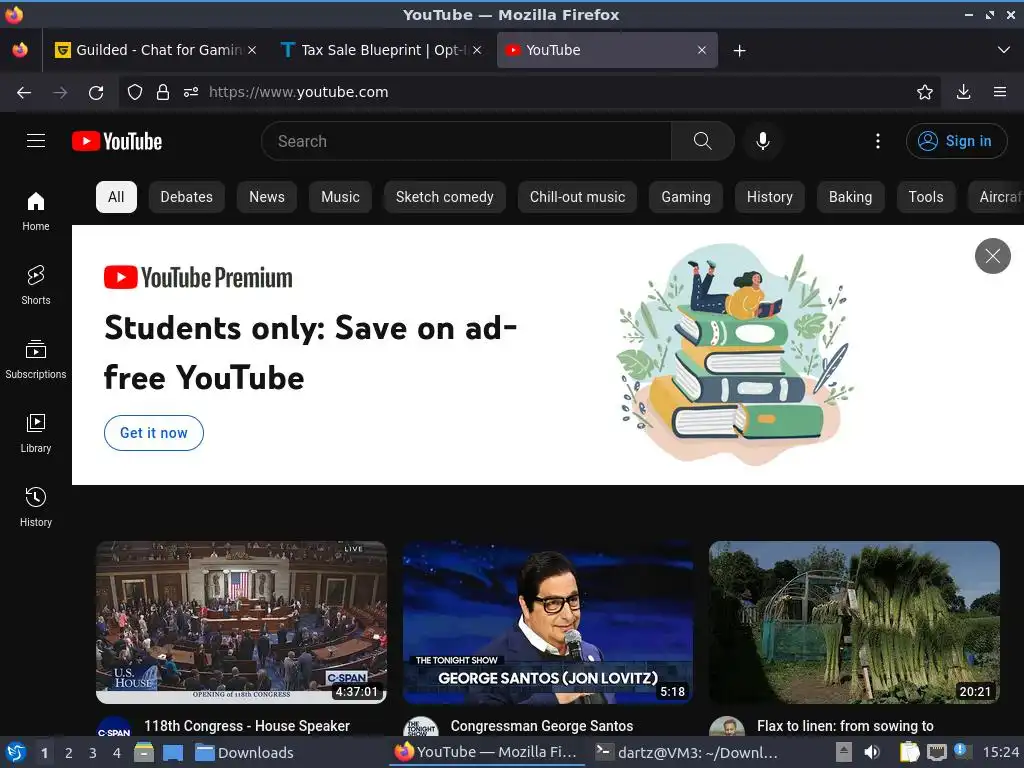
Task: Switch to workspace 2 in taskbar
Action: tap(69, 753)
